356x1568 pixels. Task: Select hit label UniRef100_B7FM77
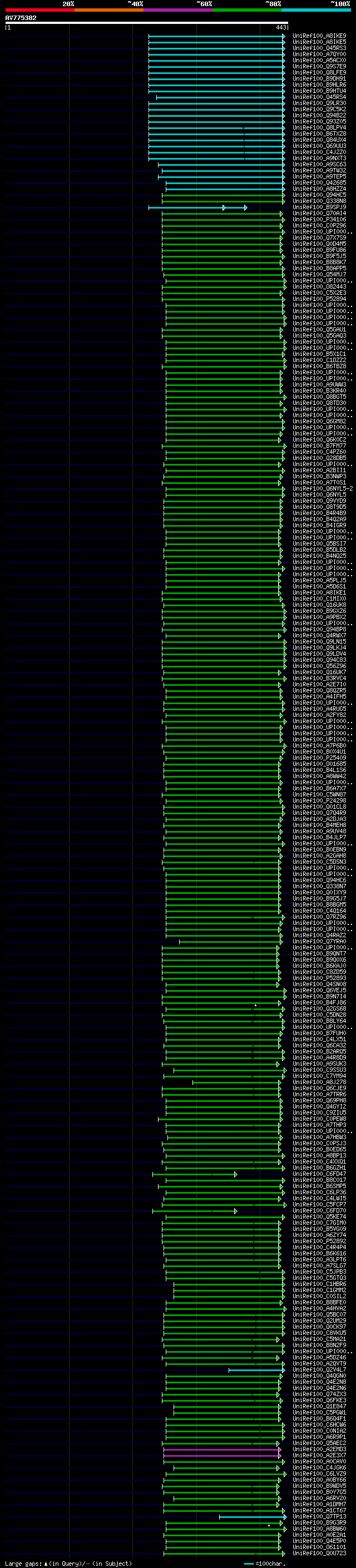[319, 446]
